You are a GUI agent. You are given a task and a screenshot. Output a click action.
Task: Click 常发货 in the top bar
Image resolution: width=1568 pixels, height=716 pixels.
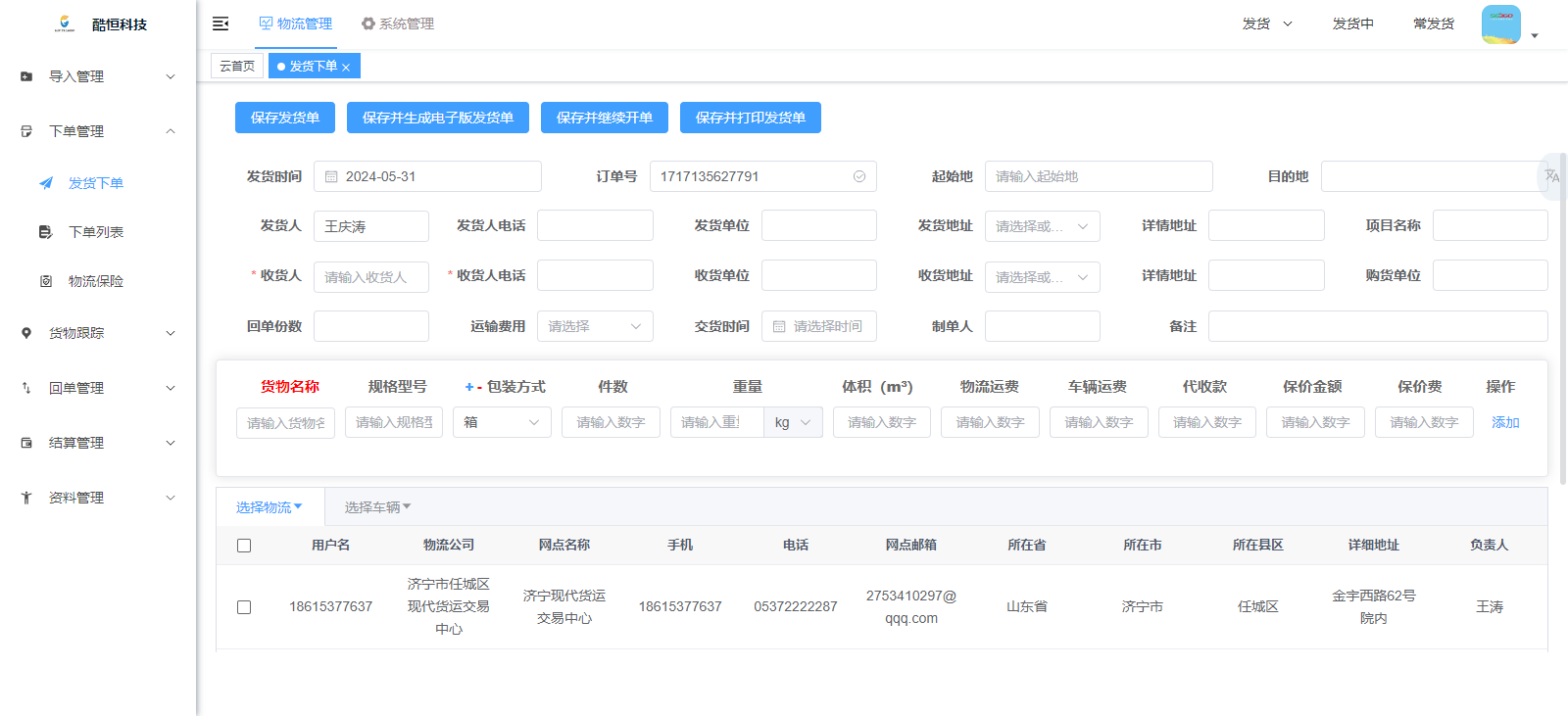click(x=1434, y=24)
